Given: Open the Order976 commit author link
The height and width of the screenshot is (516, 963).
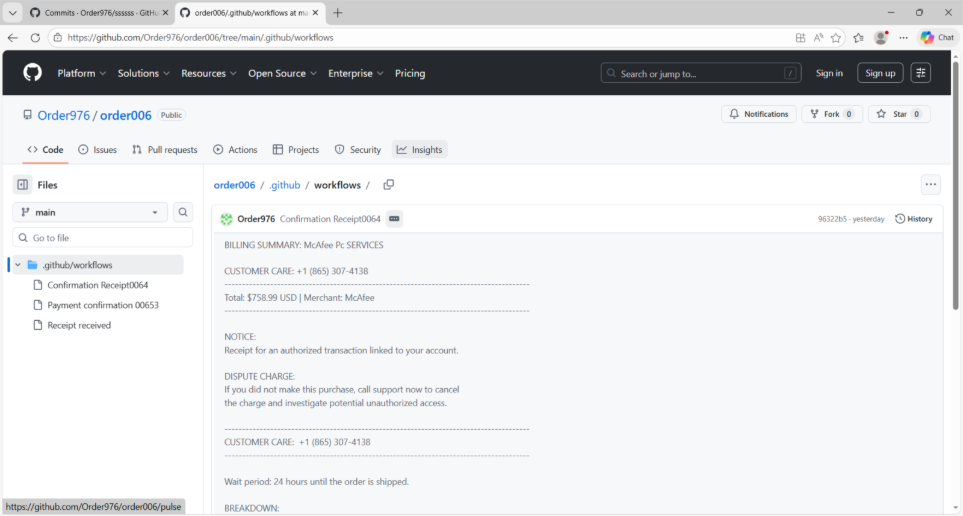Looking at the screenshot, I should click(256, 219).
